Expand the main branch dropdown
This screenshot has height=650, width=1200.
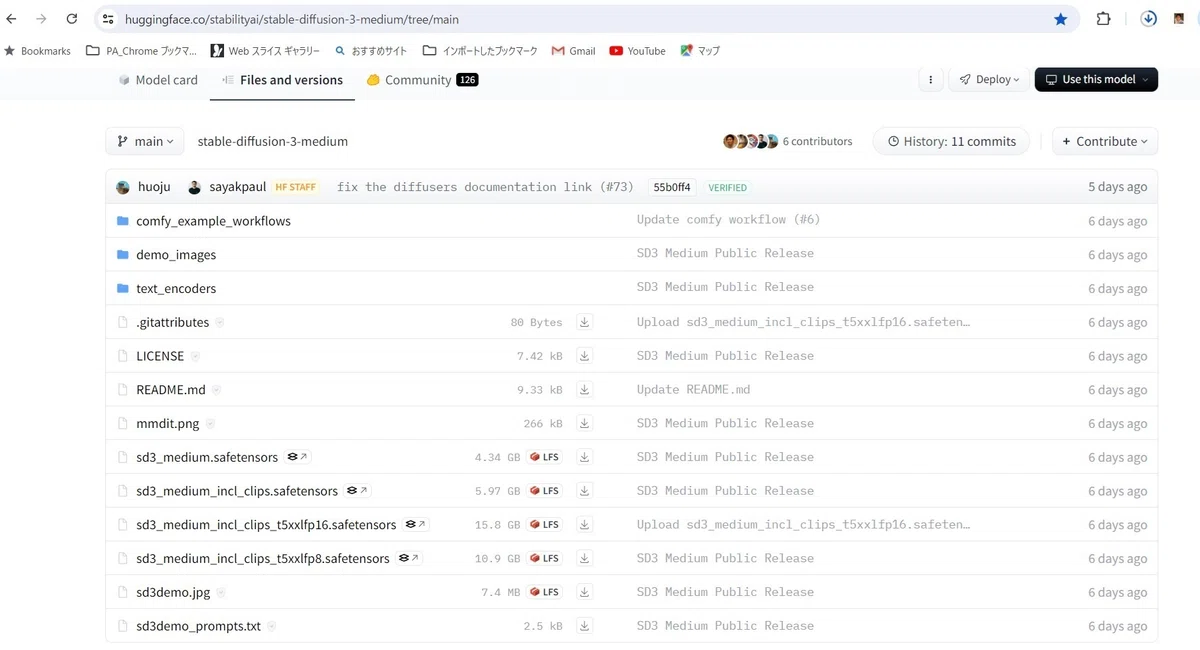tap(145, 141)
